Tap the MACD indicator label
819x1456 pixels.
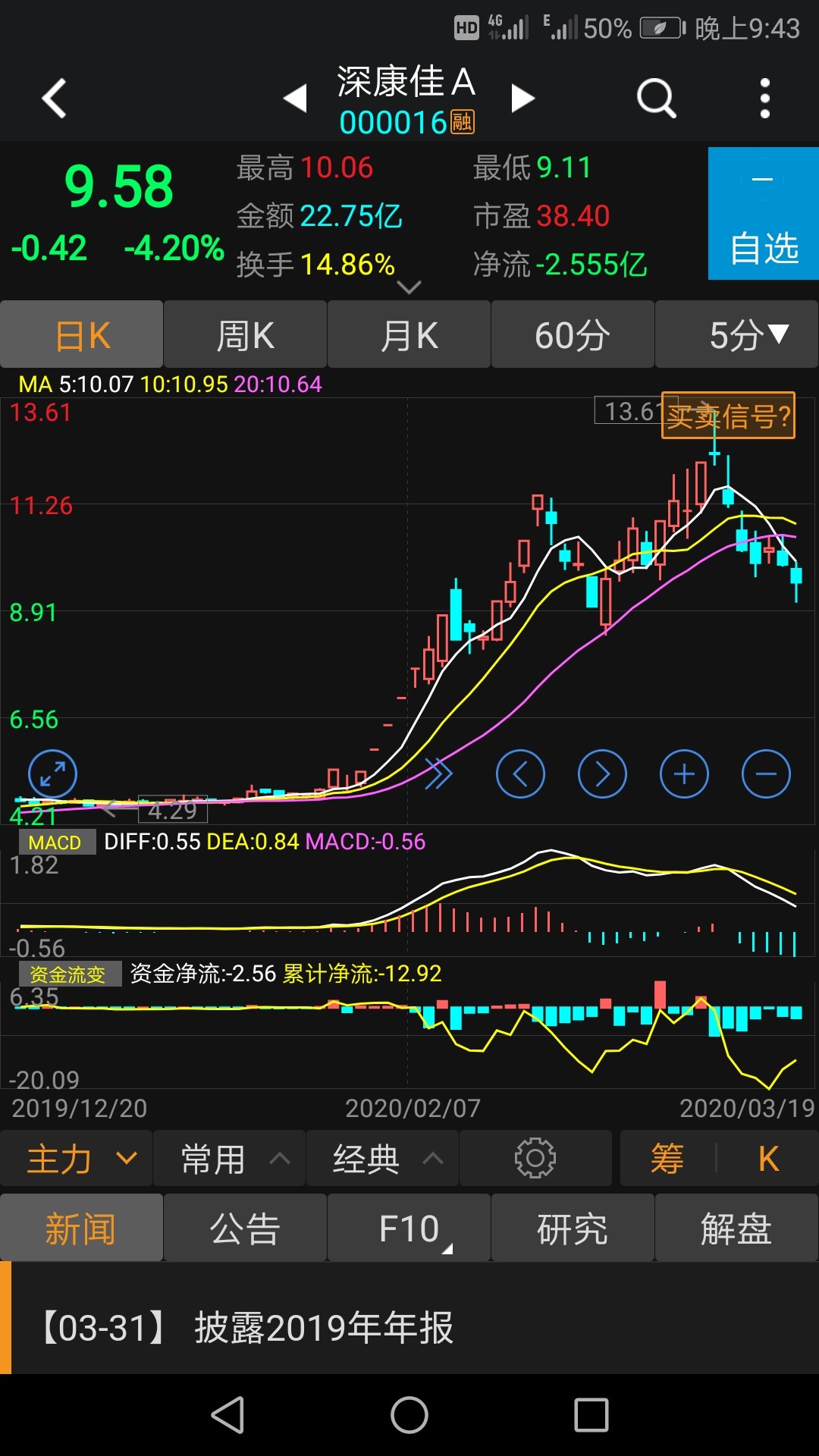pos(57,842)
